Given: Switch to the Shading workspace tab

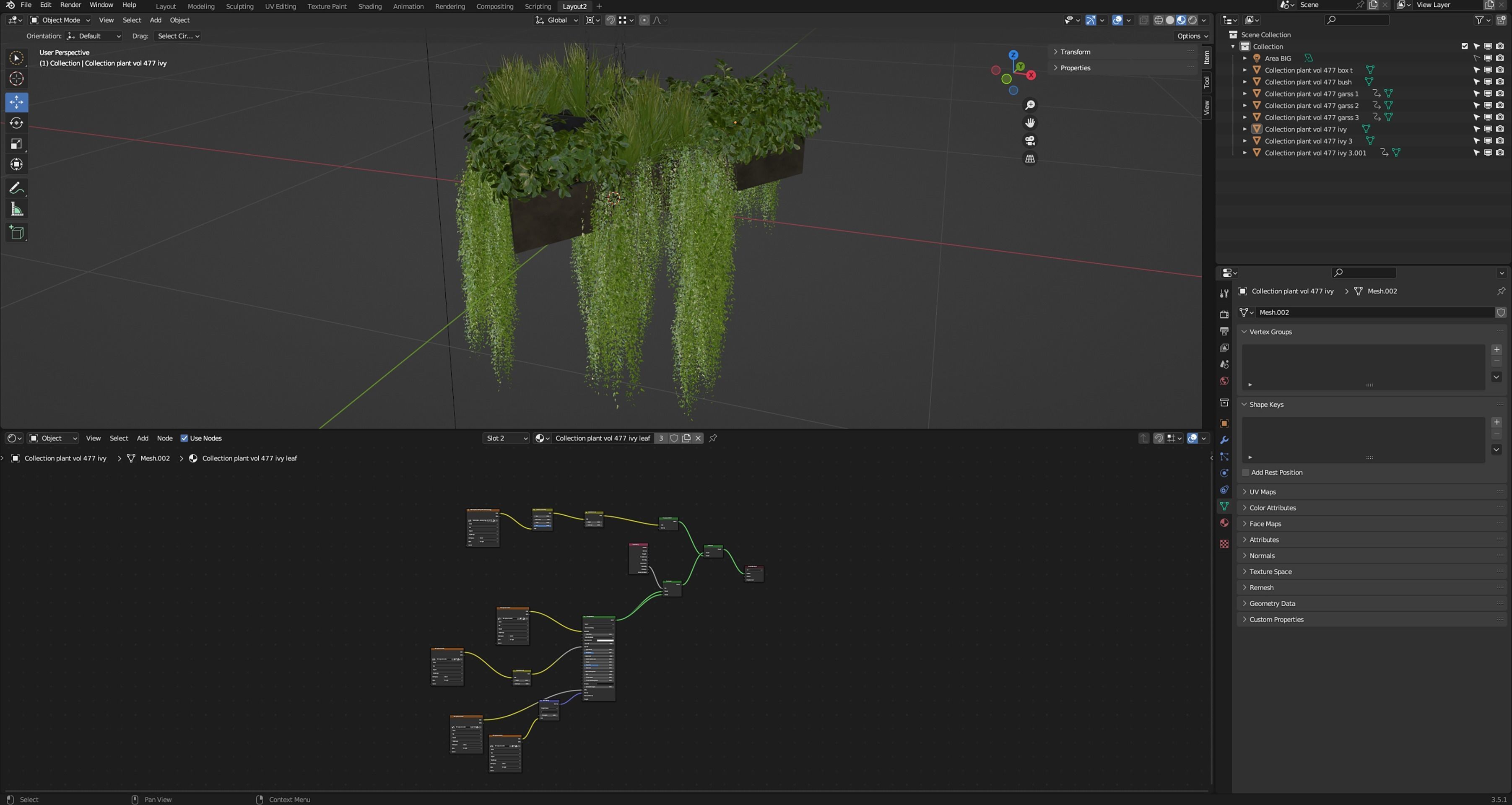Looking at the screenshot, I should [369, 6].
